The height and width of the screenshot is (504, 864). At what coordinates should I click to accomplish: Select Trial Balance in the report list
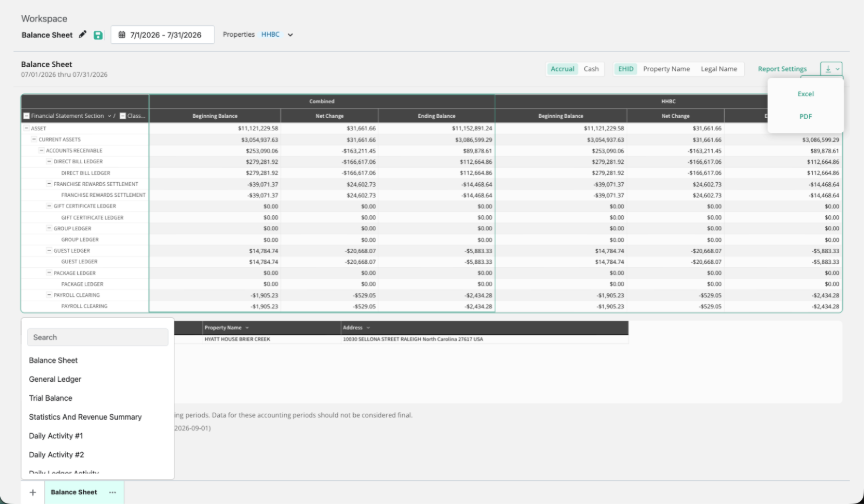pyautogui.click(x=51, y=398)
